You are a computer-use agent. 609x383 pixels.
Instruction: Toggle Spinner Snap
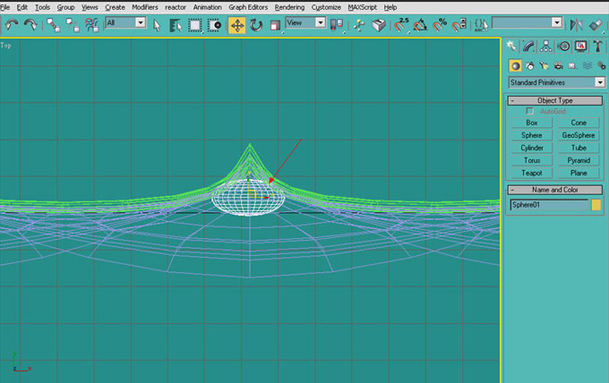pos(459,26)
